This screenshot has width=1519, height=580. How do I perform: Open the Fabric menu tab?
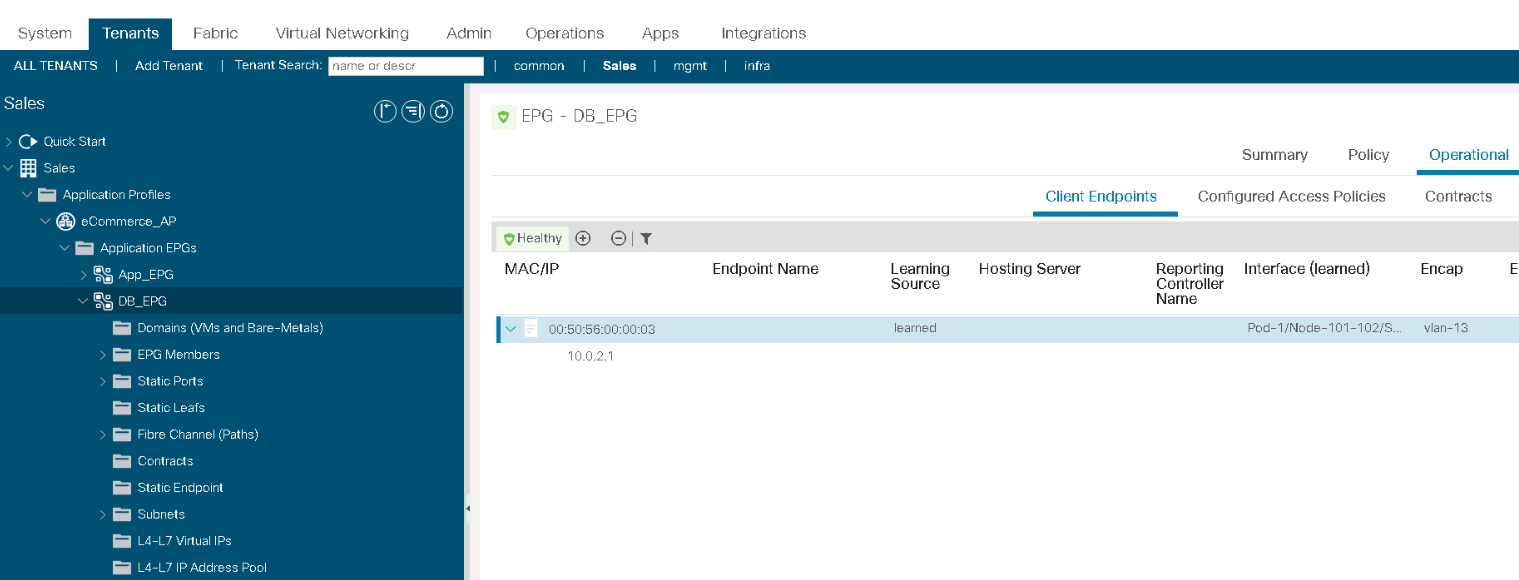click(215, 33)
